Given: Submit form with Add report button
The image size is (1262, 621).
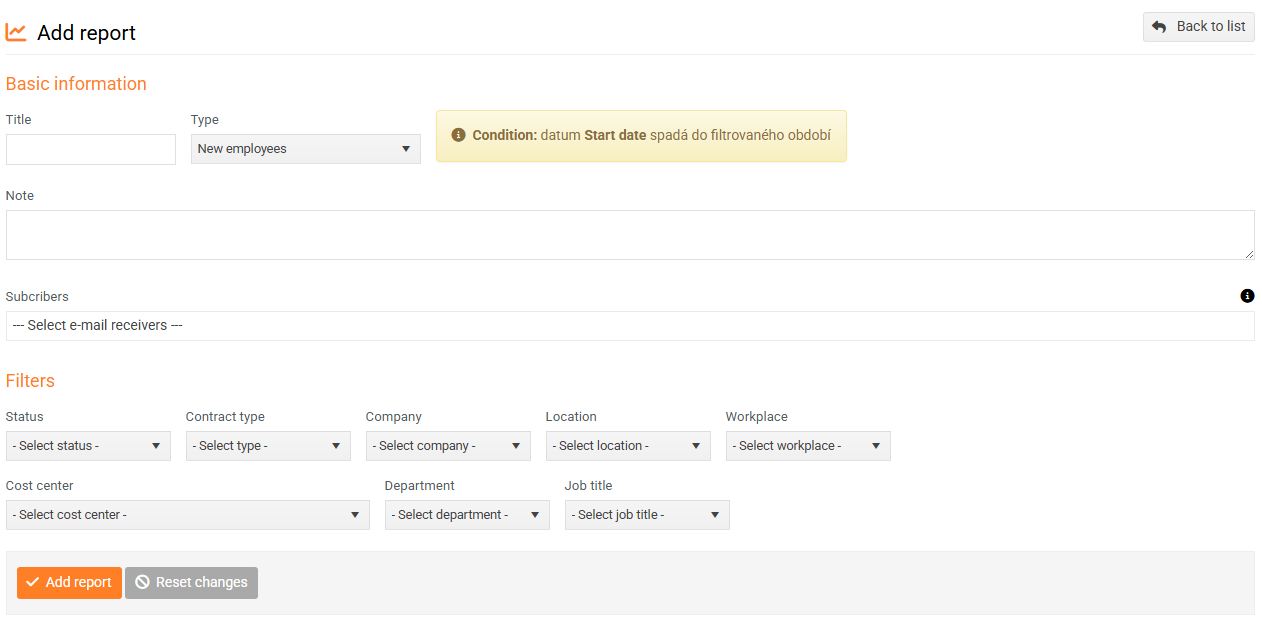Looking at the screenshot, I should tap(69, 582).
